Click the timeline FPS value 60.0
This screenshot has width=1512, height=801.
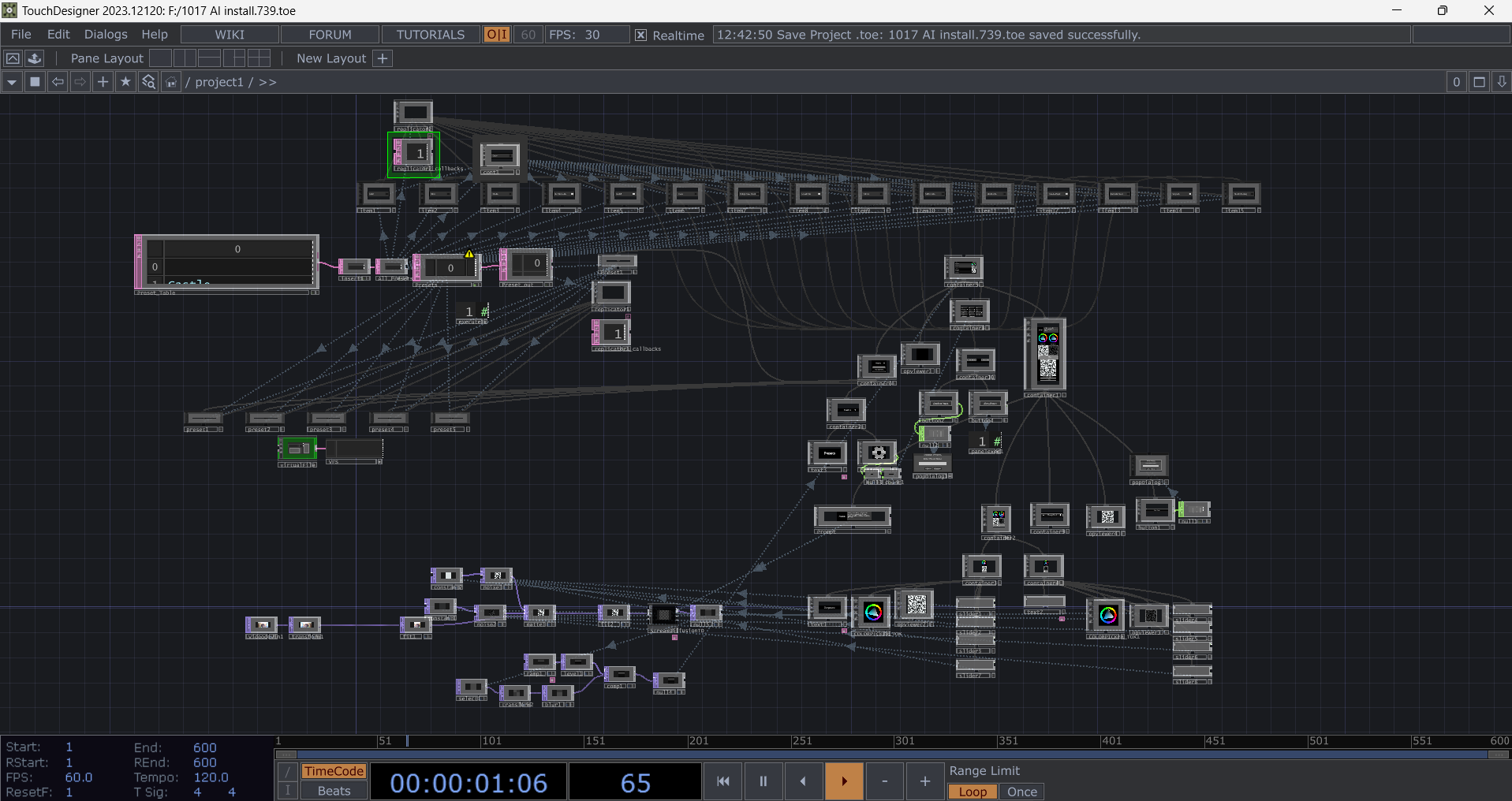click(78, 777)
